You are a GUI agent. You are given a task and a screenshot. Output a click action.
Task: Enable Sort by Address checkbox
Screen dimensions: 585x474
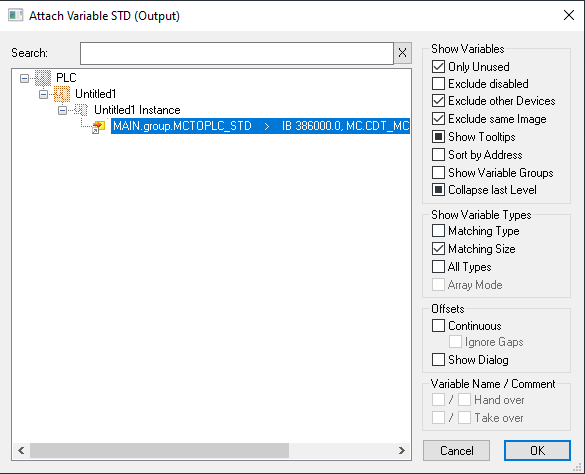point(438,155)
